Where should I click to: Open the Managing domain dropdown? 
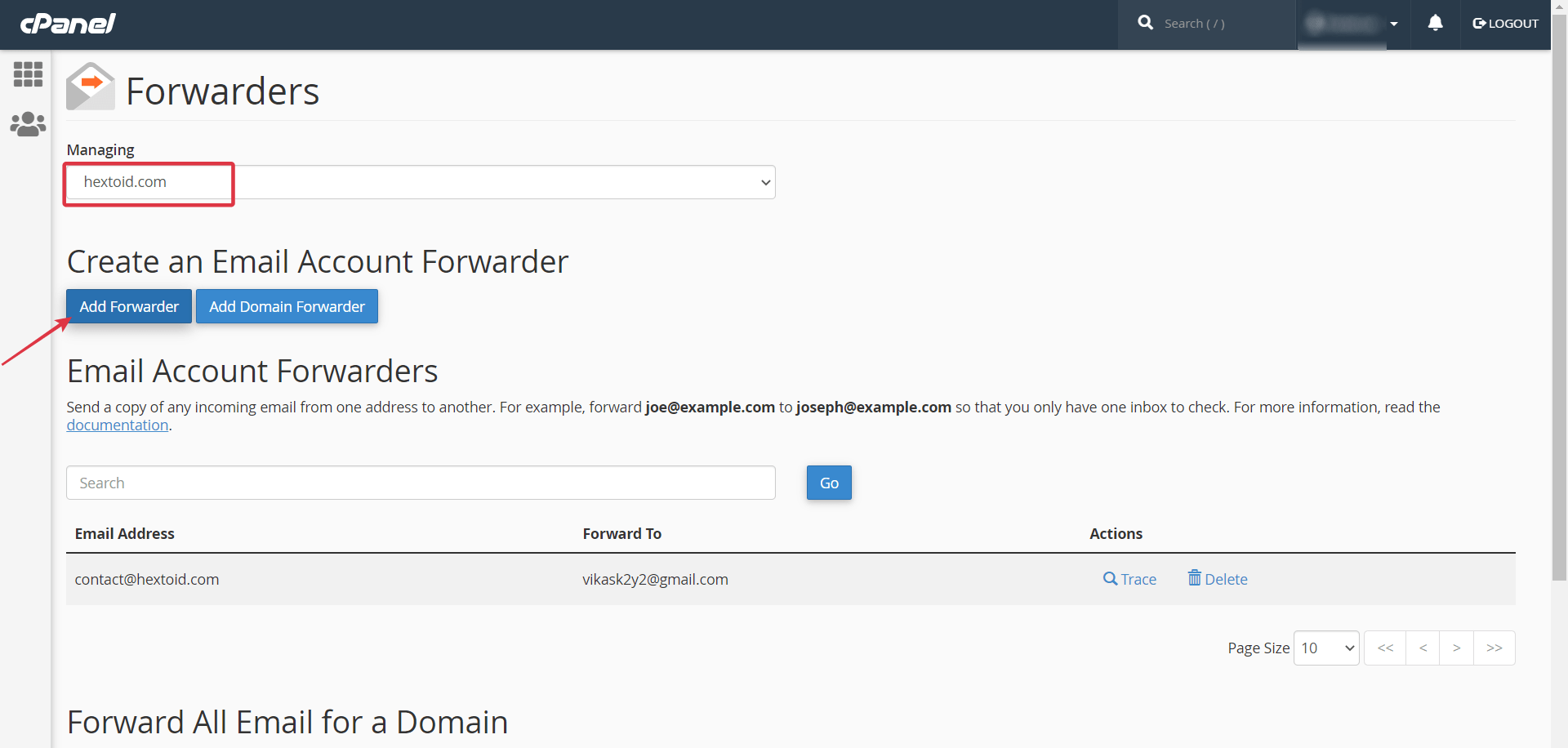421,182
